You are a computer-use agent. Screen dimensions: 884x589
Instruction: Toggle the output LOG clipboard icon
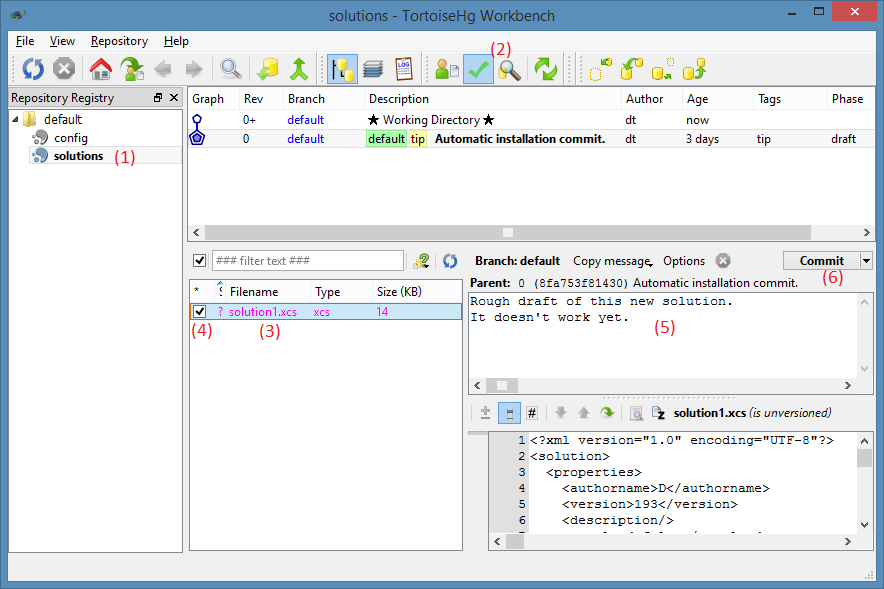coord(404,69)
